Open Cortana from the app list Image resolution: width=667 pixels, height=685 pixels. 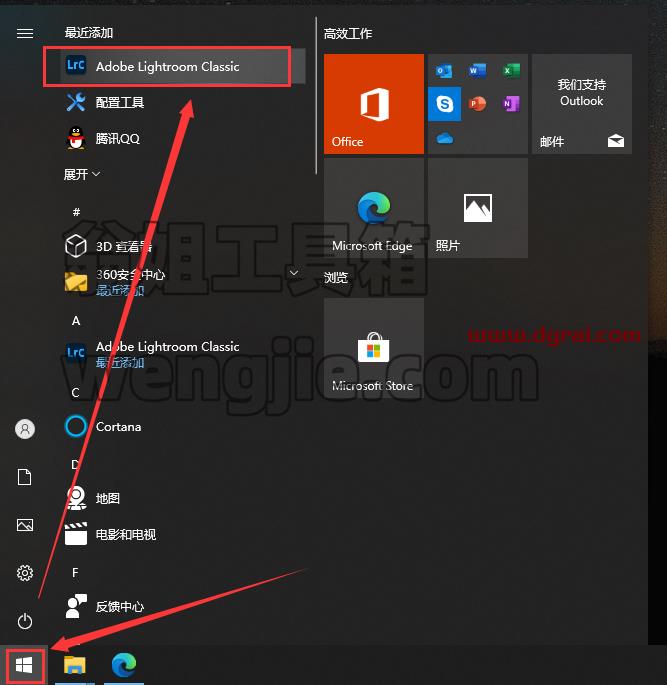click(x=175, y=426)
